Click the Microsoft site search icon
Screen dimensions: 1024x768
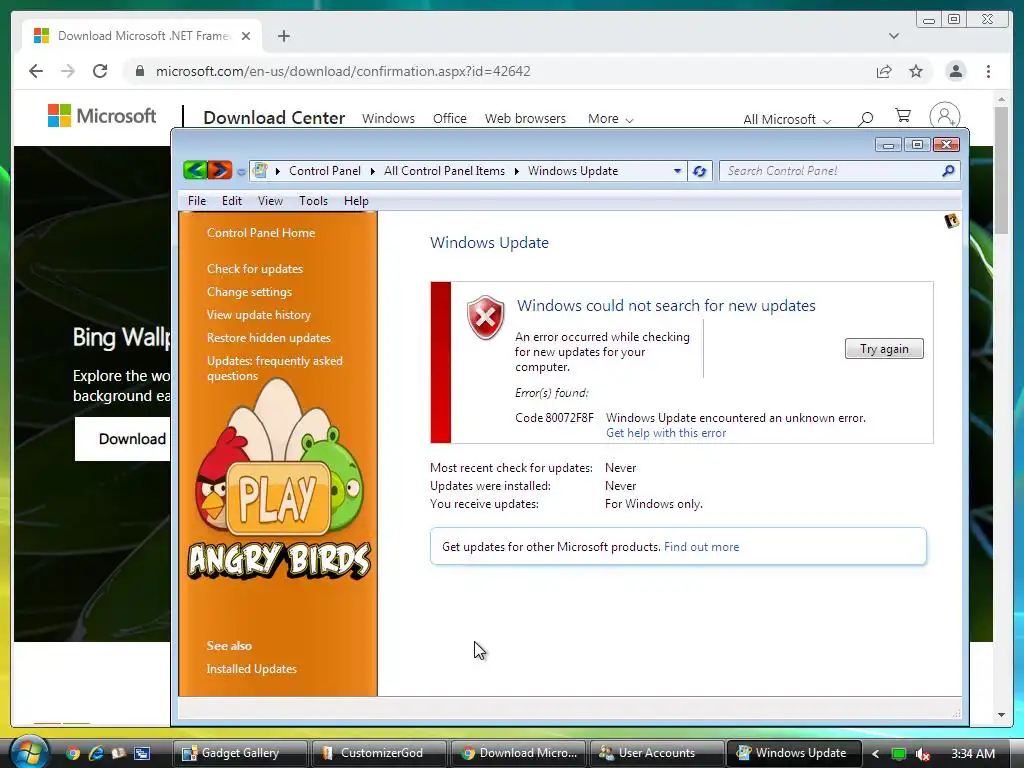click(x=865, y=118)
